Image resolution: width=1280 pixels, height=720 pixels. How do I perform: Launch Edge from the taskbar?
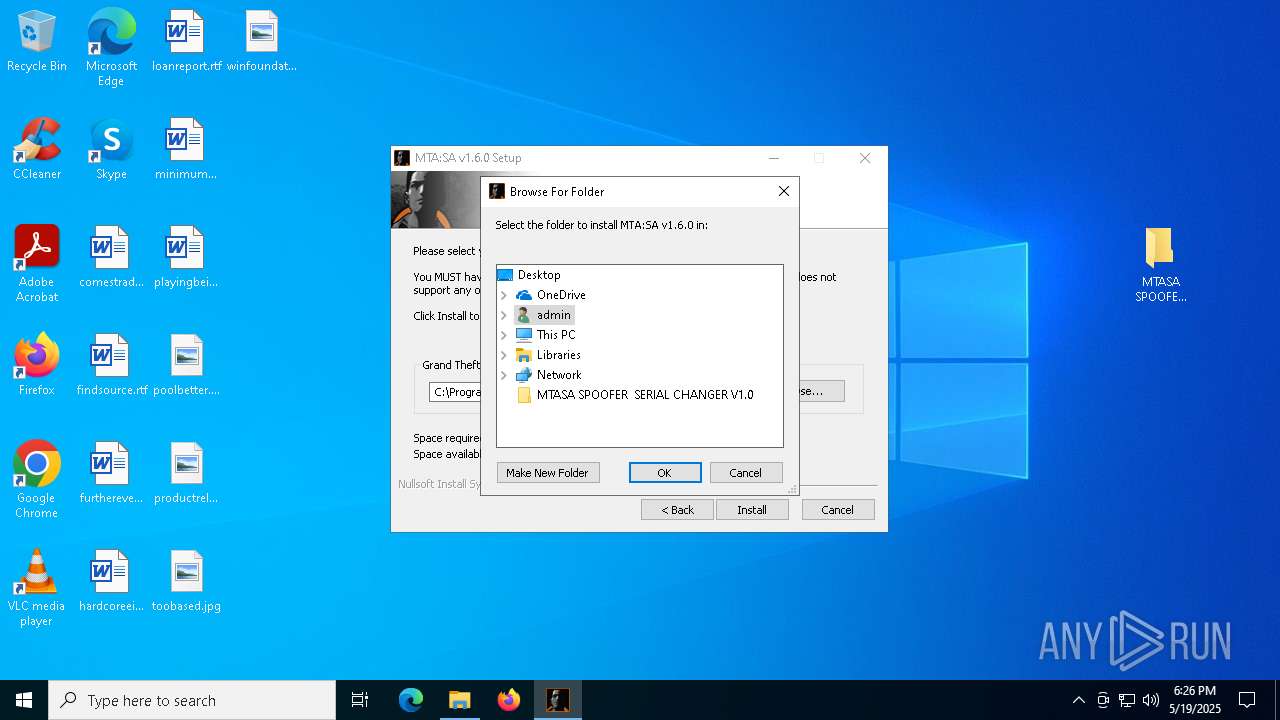(411, 700)
